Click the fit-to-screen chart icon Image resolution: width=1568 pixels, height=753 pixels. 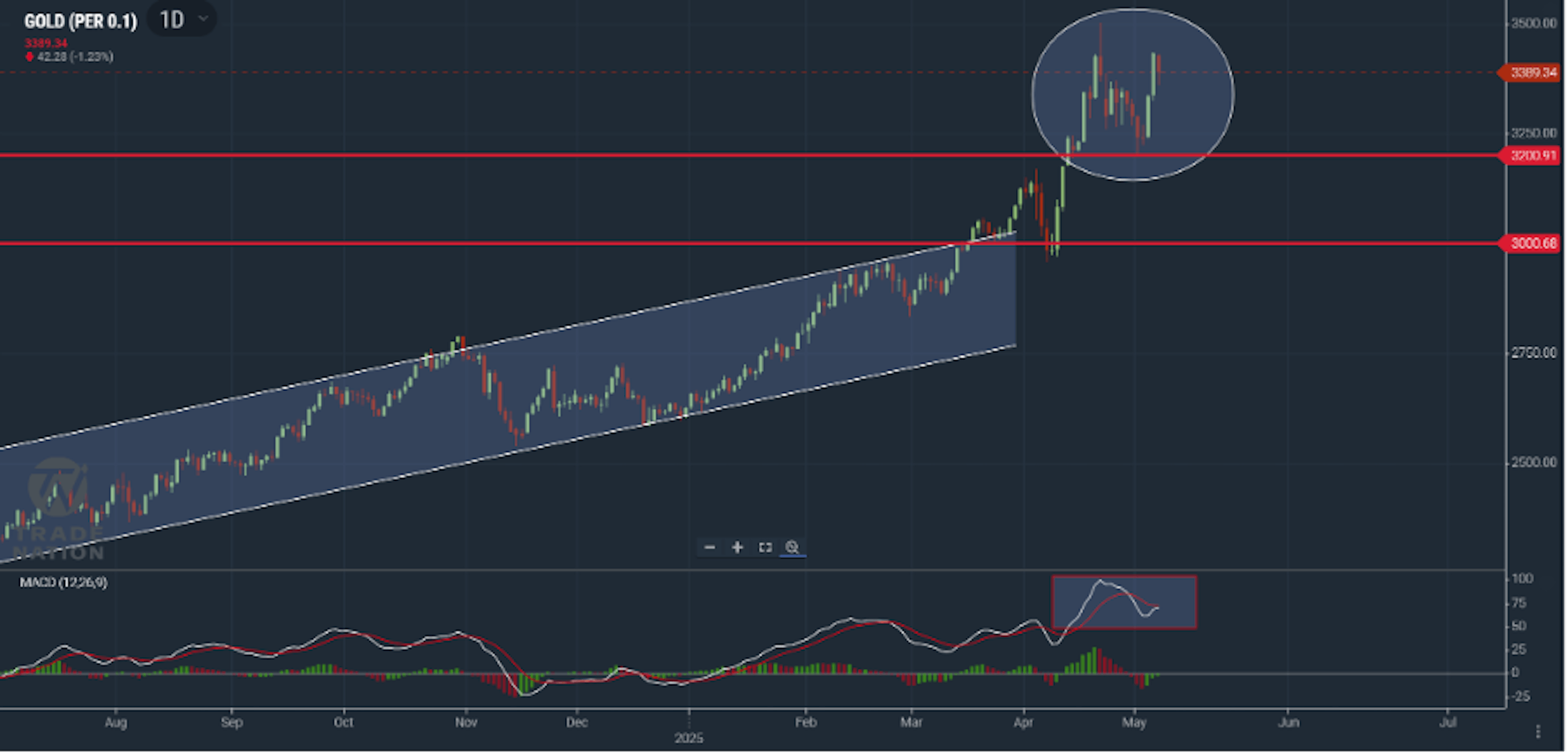[765, 547]
